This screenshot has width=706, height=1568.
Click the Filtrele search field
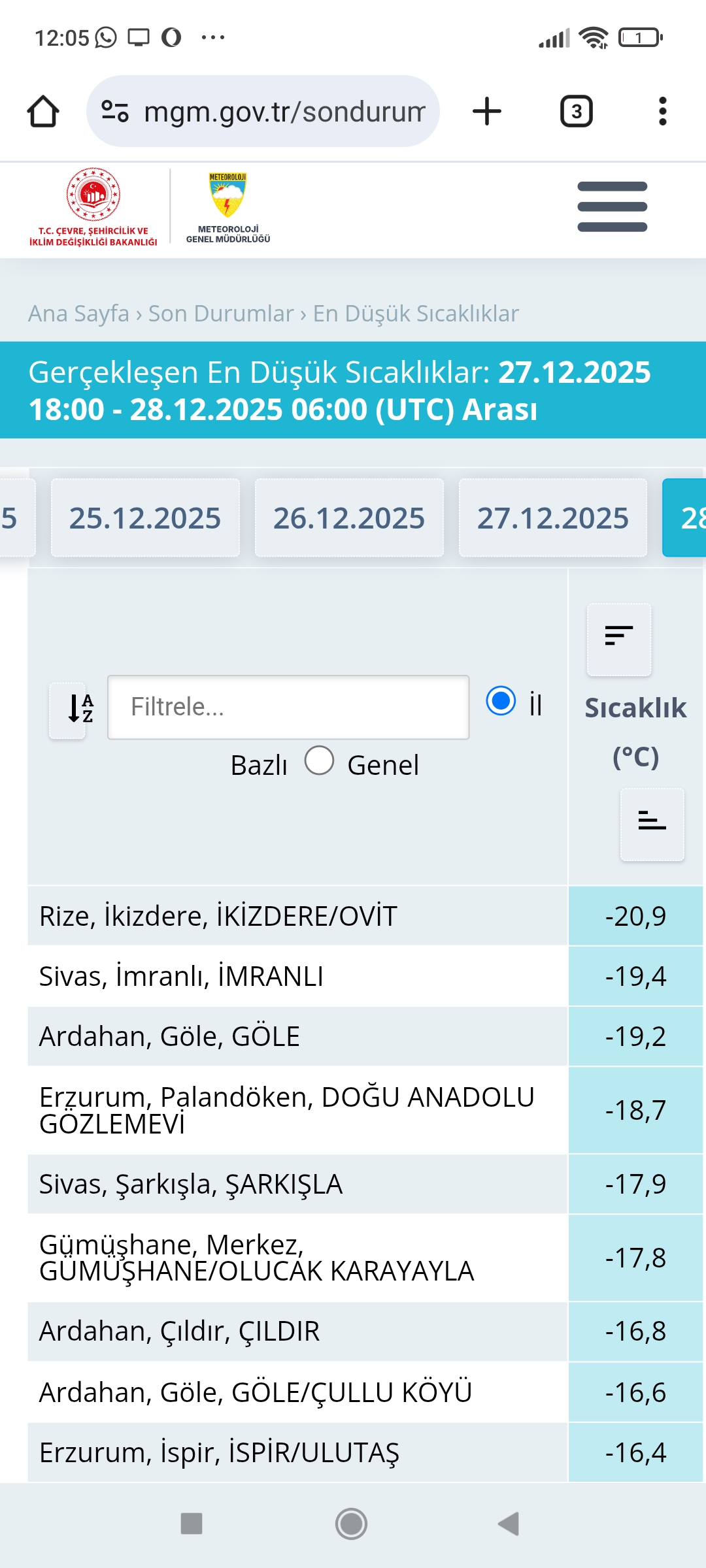288,708
